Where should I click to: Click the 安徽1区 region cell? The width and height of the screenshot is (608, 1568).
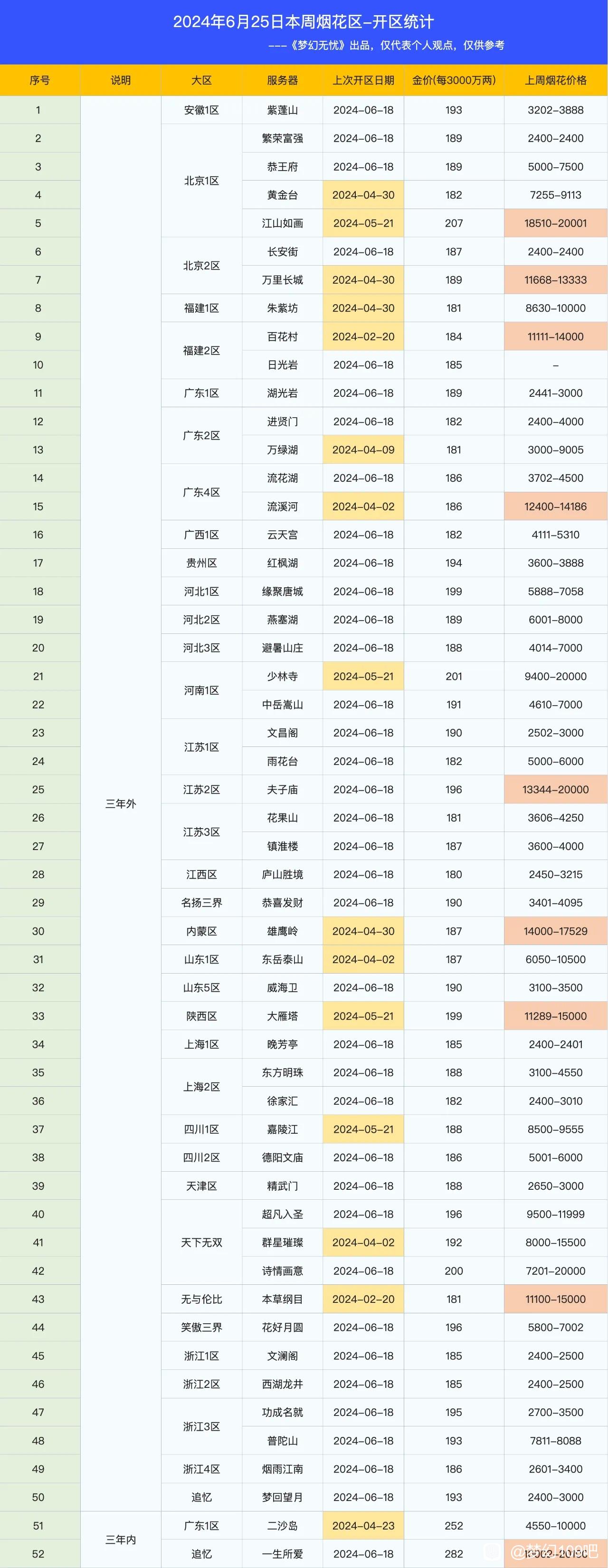tap(201, 110)
